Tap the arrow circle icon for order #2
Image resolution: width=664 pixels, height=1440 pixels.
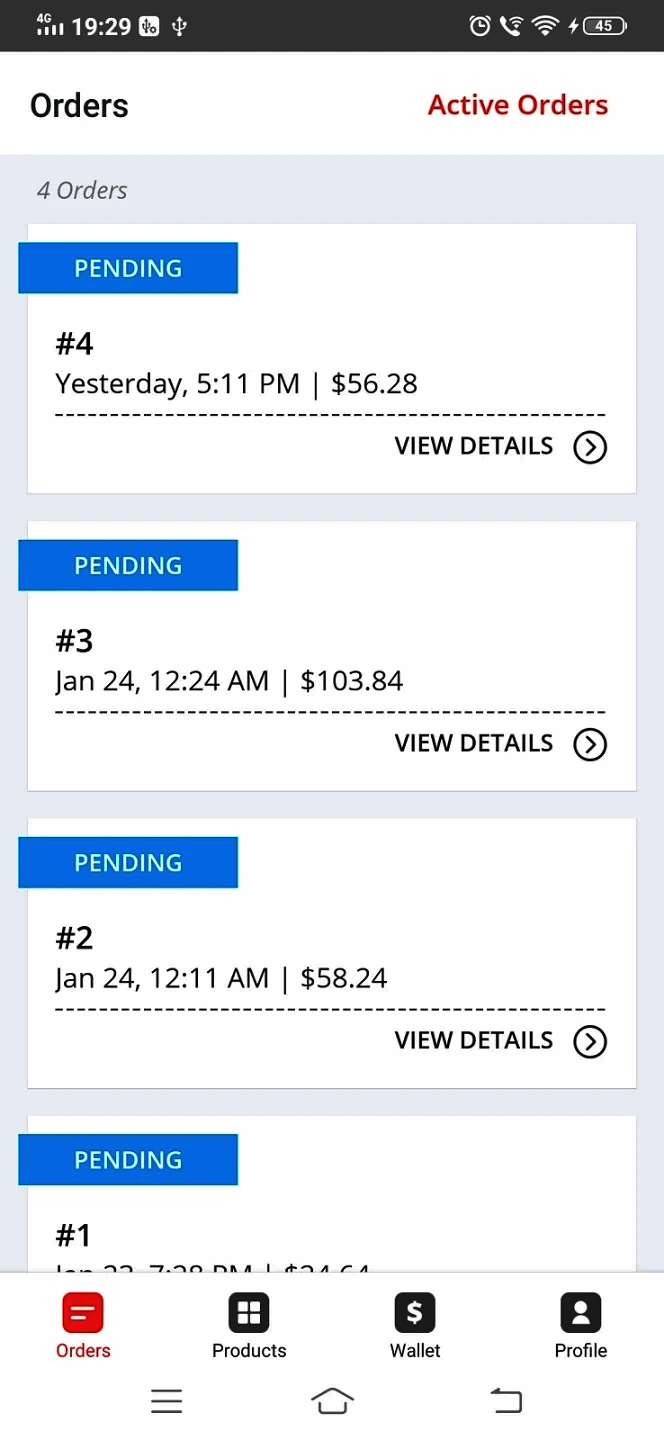click(x=590, y=1041)
